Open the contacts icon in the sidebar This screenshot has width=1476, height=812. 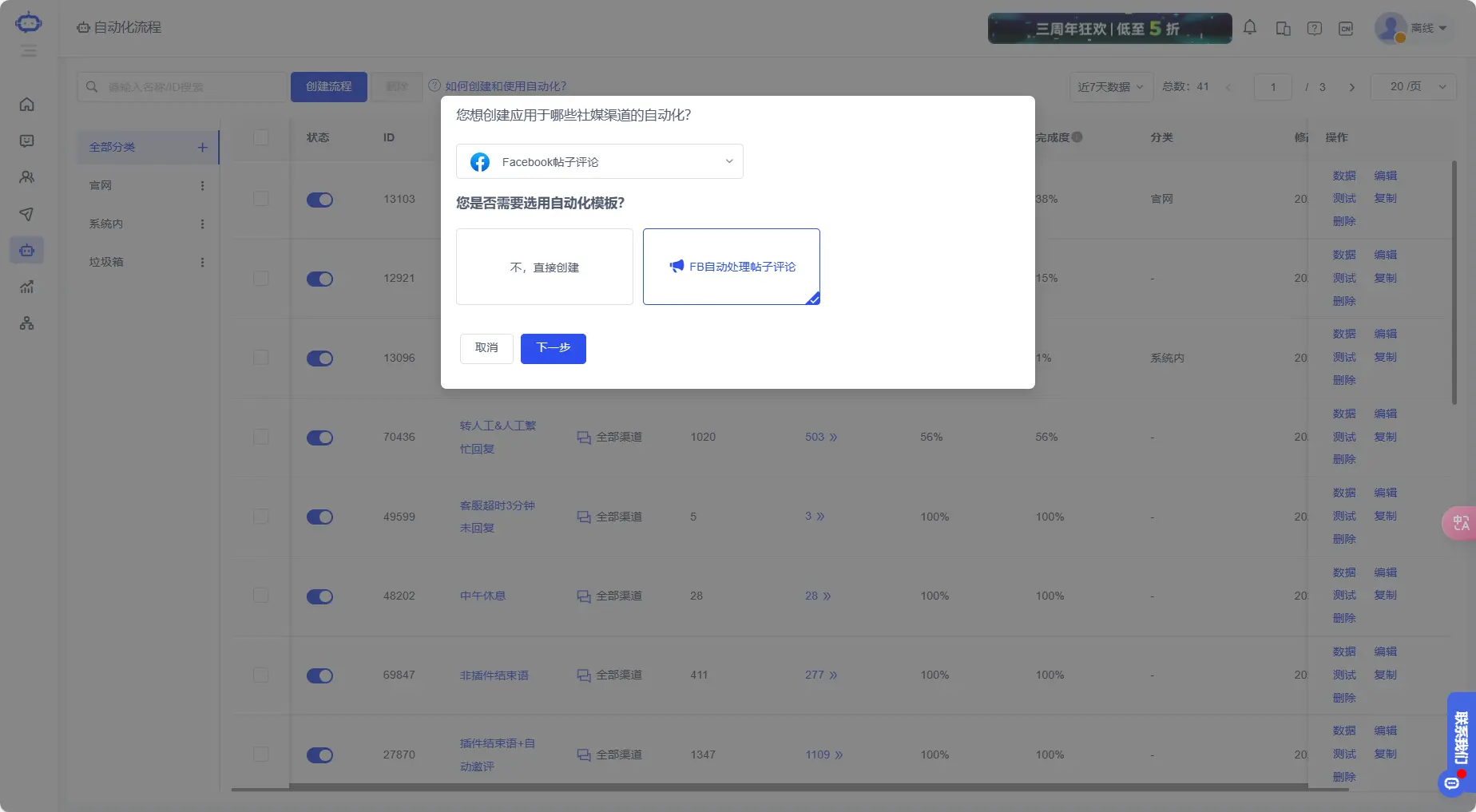27,177
